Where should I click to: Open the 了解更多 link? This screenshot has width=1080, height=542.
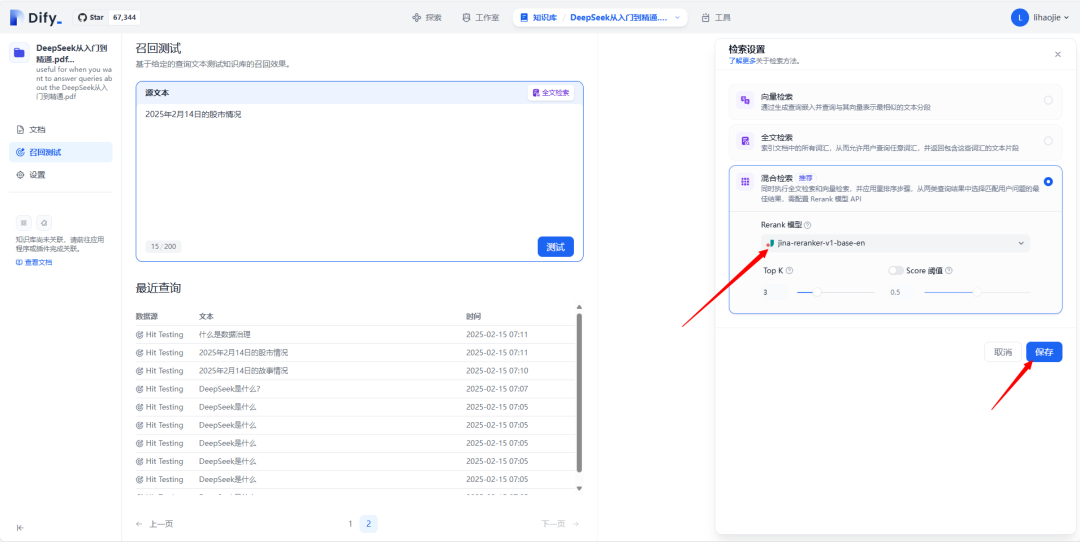point(741,61)
